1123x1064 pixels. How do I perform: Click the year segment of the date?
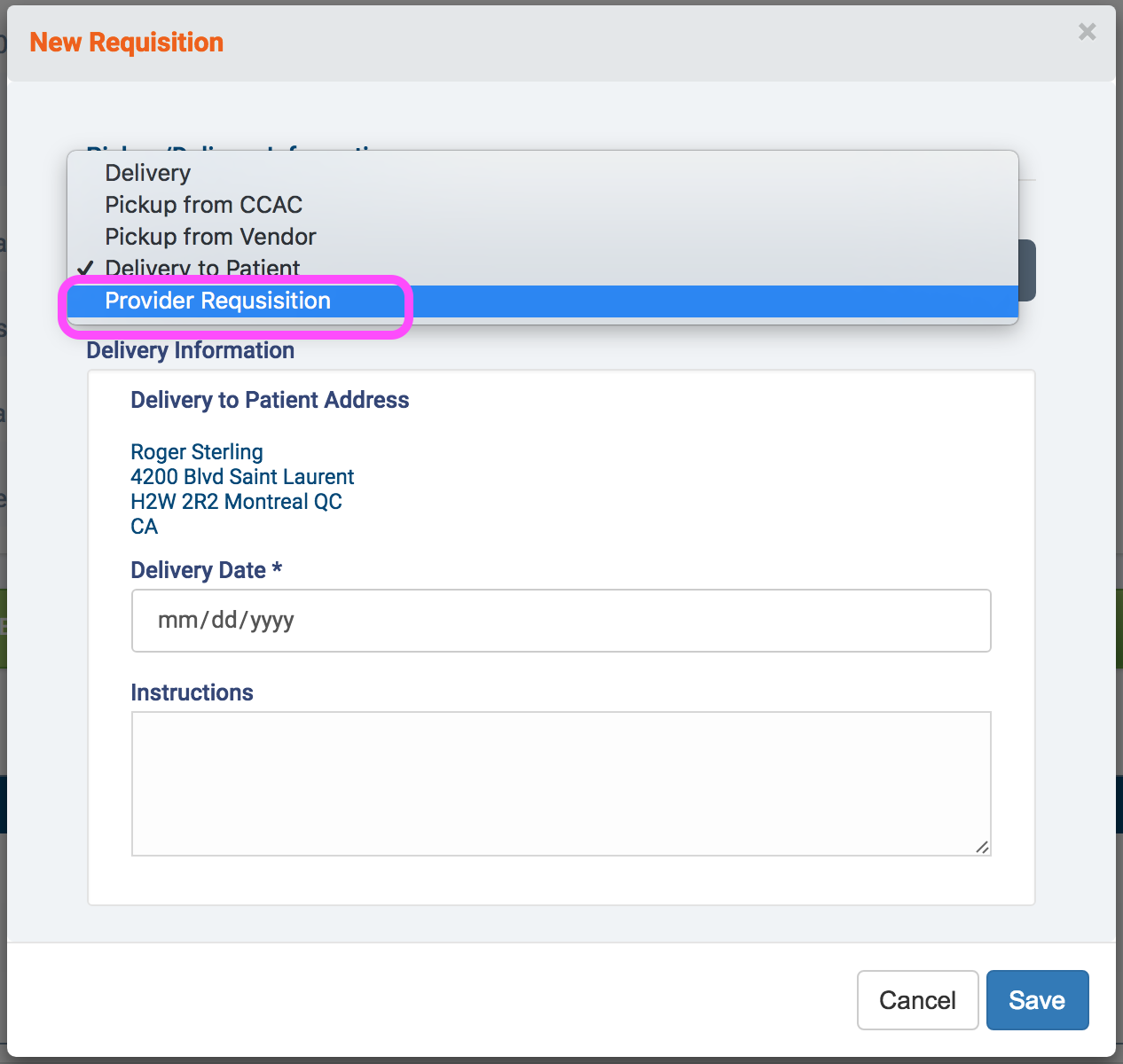click(x=272, y=621)
